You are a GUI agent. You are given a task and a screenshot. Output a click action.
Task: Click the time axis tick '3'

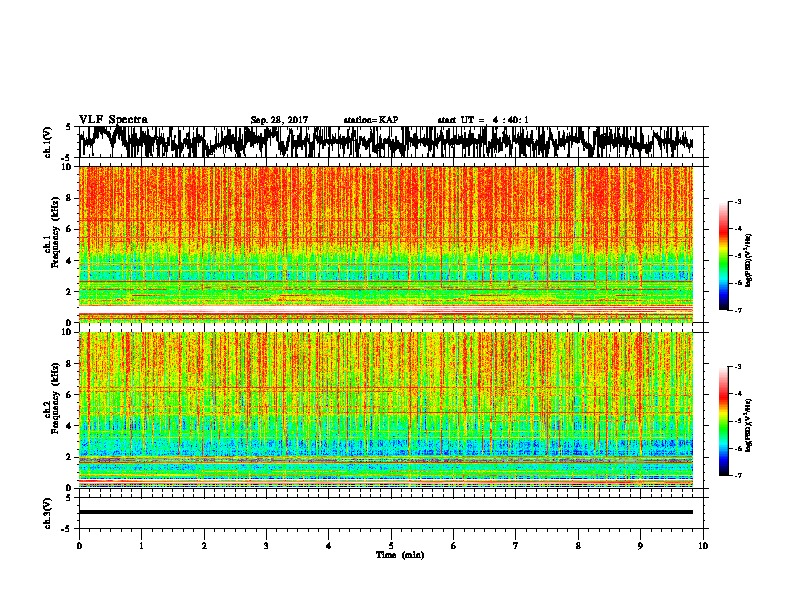266,546
